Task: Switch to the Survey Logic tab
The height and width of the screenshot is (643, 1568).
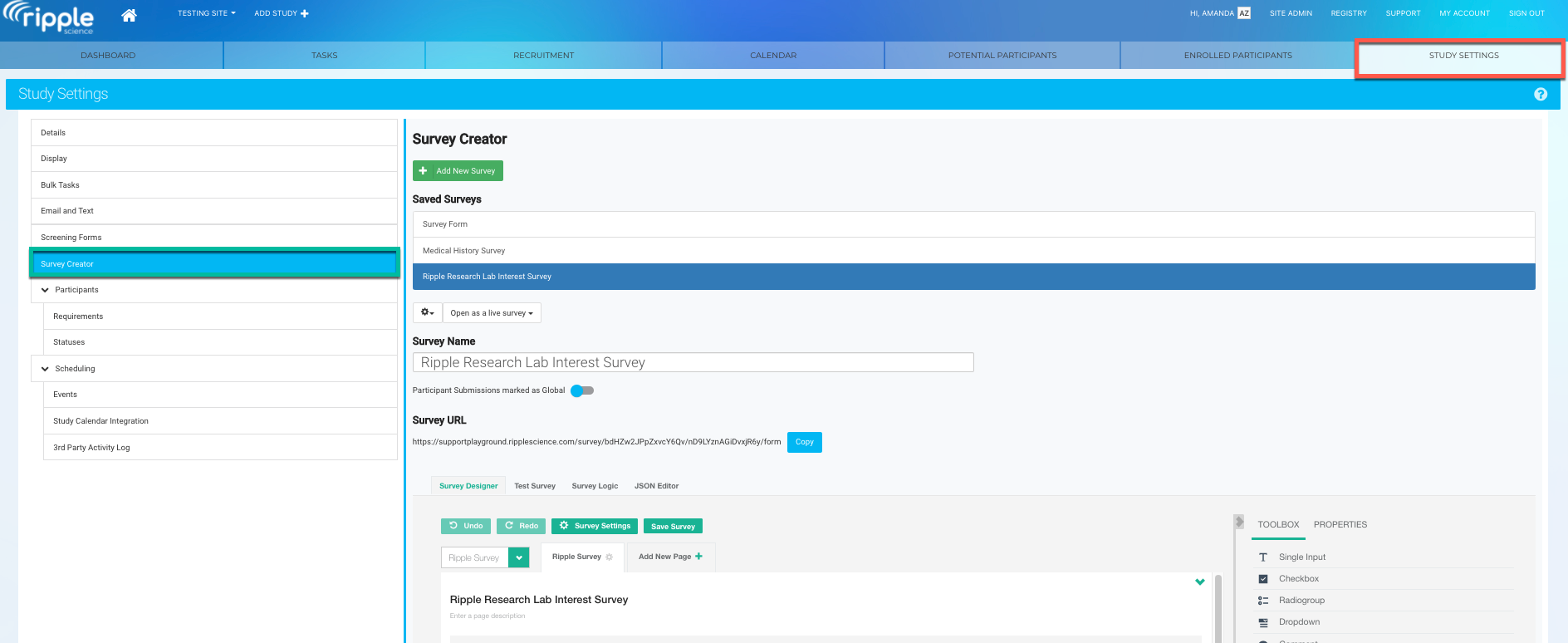Action: 595,486
